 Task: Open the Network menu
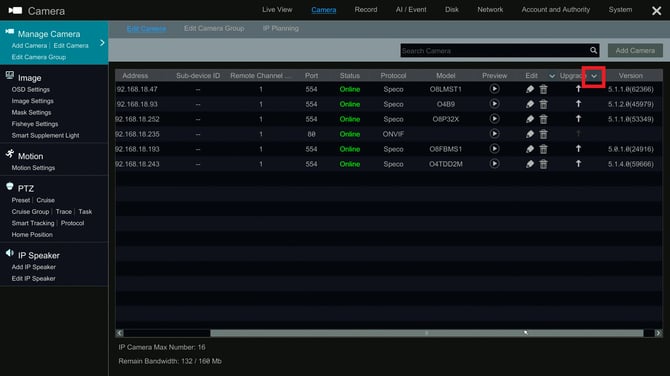(x=490, y=9)
